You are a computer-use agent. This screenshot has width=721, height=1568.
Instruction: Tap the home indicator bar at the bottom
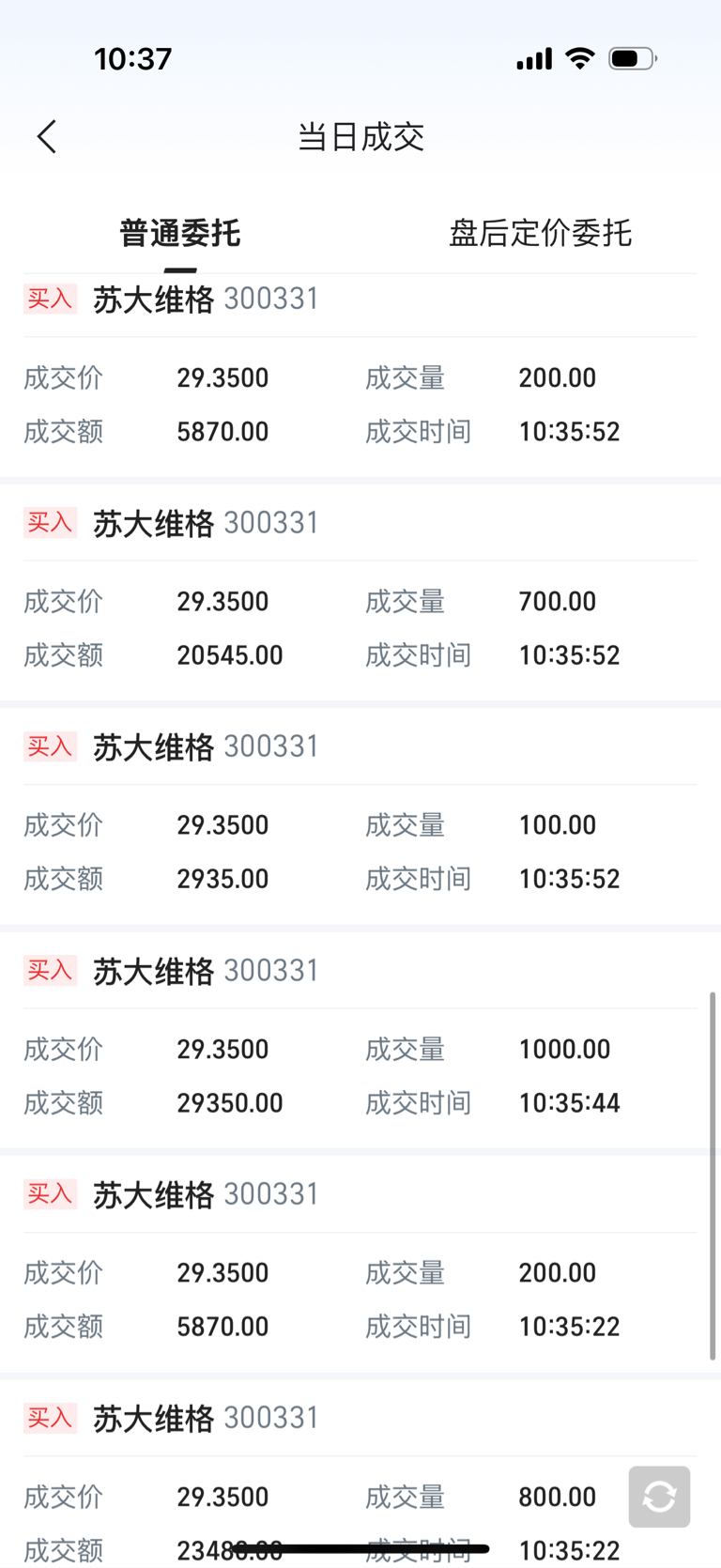click(x=360, y=1547)
